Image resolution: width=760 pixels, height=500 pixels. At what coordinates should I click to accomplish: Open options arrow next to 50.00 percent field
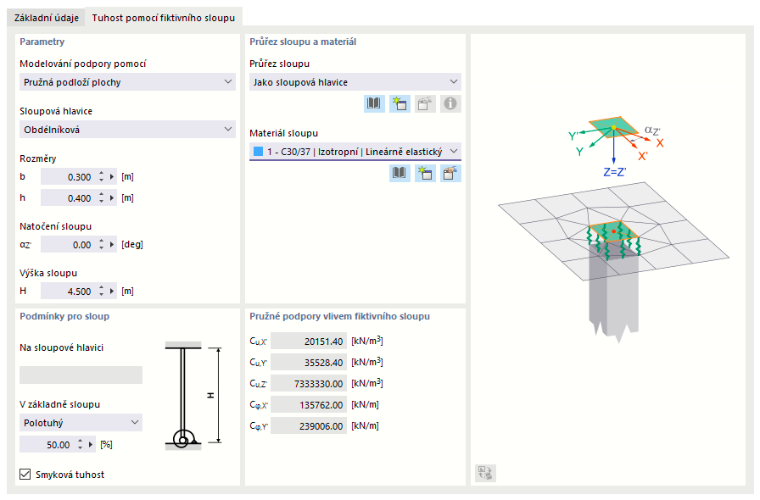(x=91, y=444)
